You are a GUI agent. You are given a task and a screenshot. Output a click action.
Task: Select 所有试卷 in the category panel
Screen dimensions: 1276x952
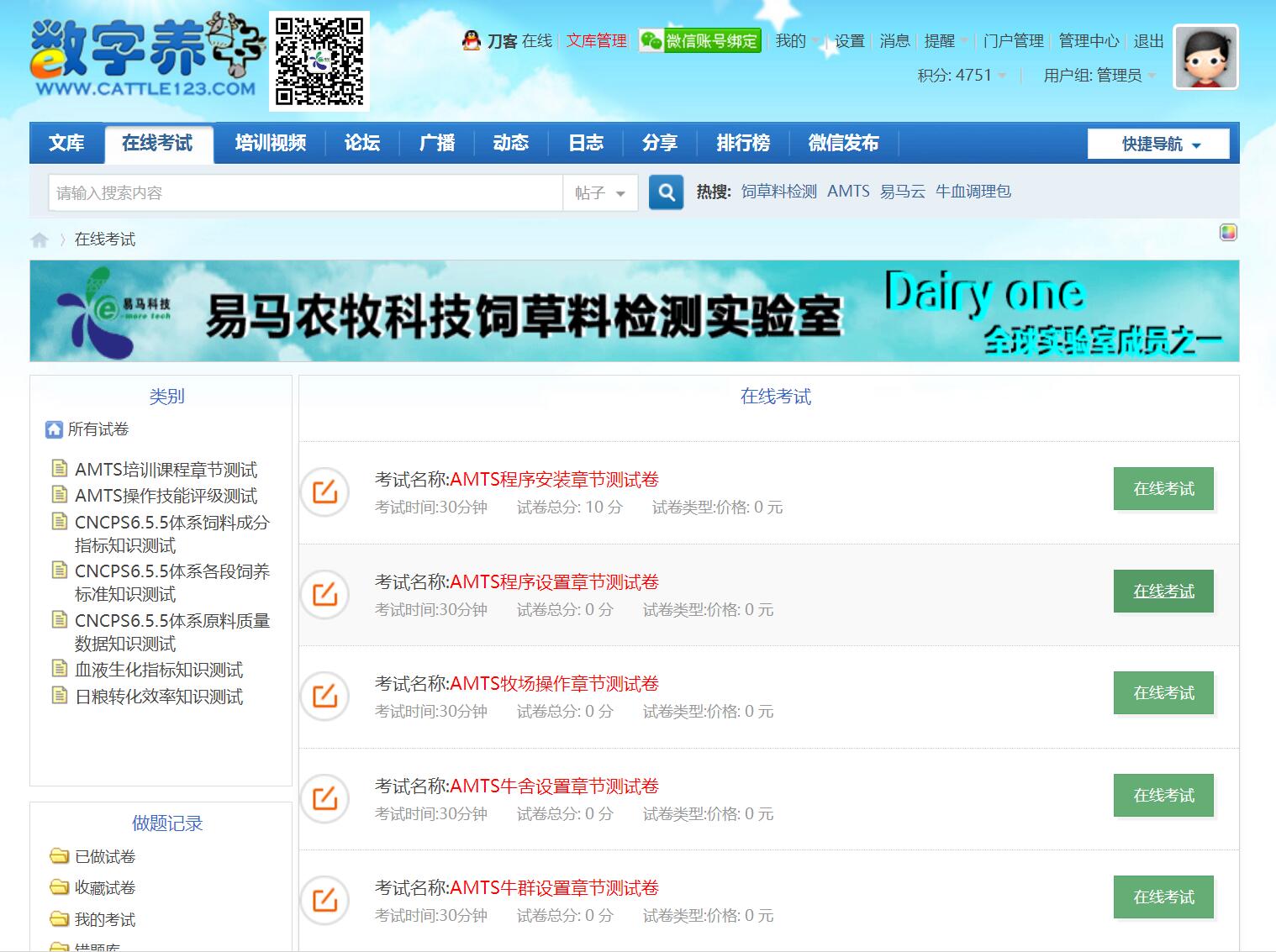[x=98, y=429]
